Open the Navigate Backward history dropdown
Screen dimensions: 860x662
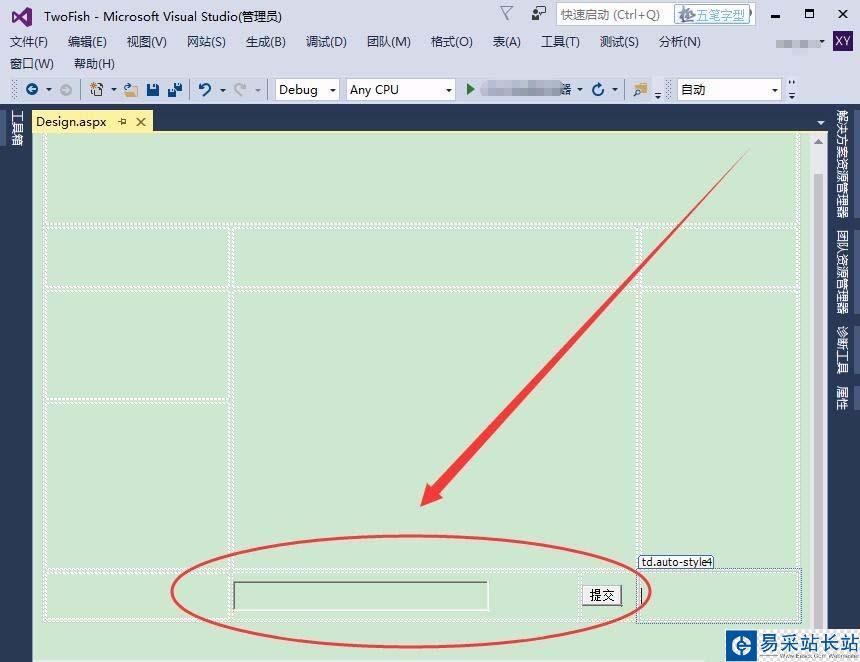tap(49, 89)
